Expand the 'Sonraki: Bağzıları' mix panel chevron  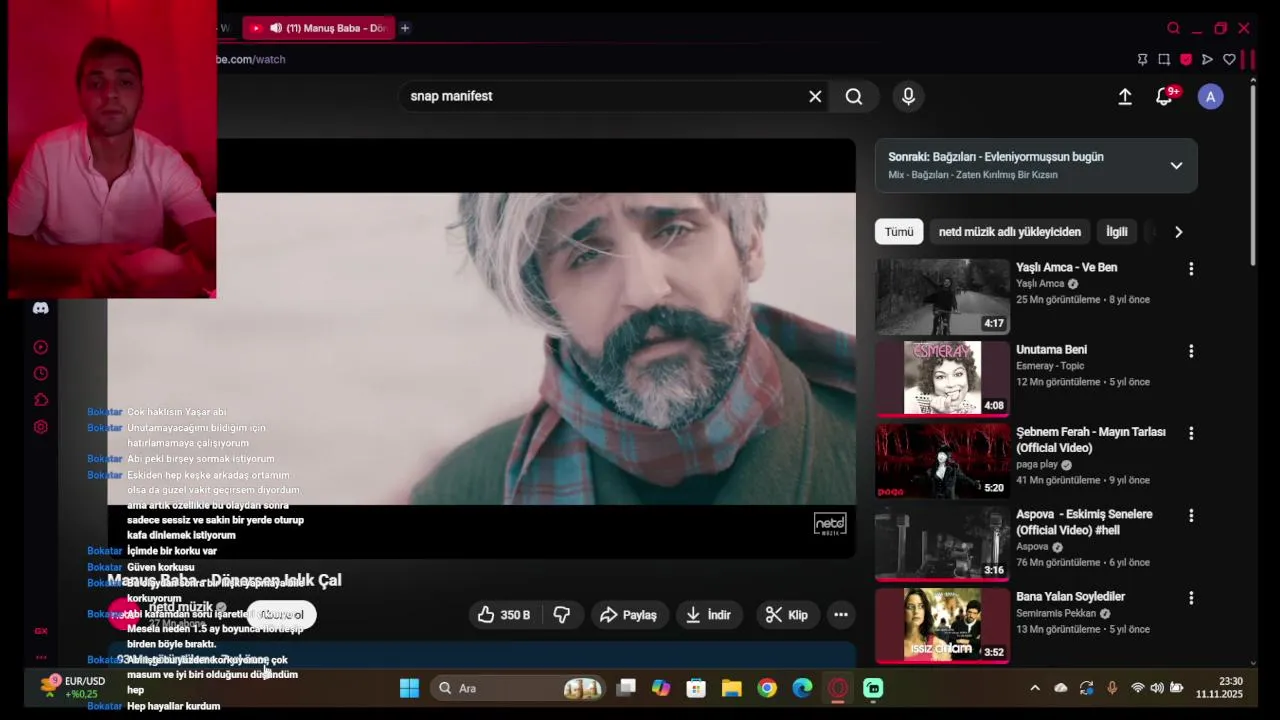click(1176, 165)
